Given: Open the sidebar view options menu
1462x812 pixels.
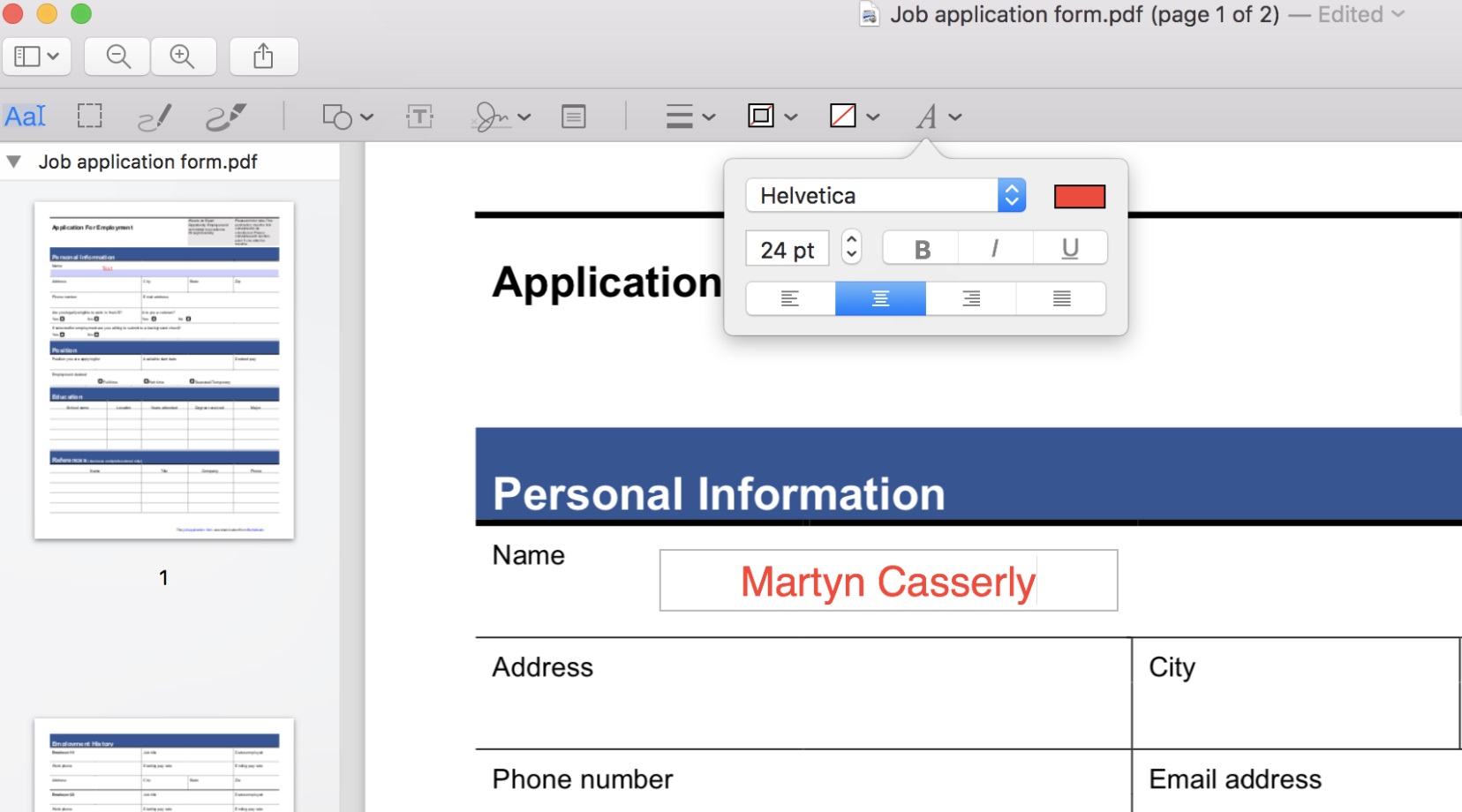Looking at the screenshot, I should [x=36, y=56].
